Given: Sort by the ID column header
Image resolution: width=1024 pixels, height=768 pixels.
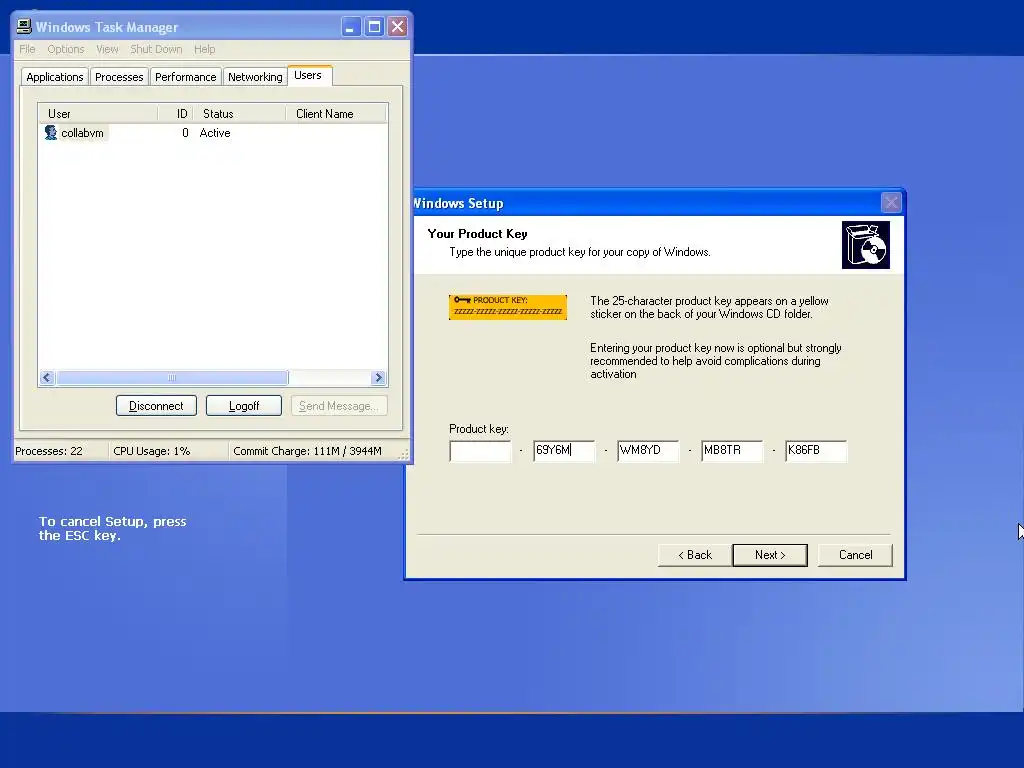Looking at the screenshot, I should (x=175, y=114).
